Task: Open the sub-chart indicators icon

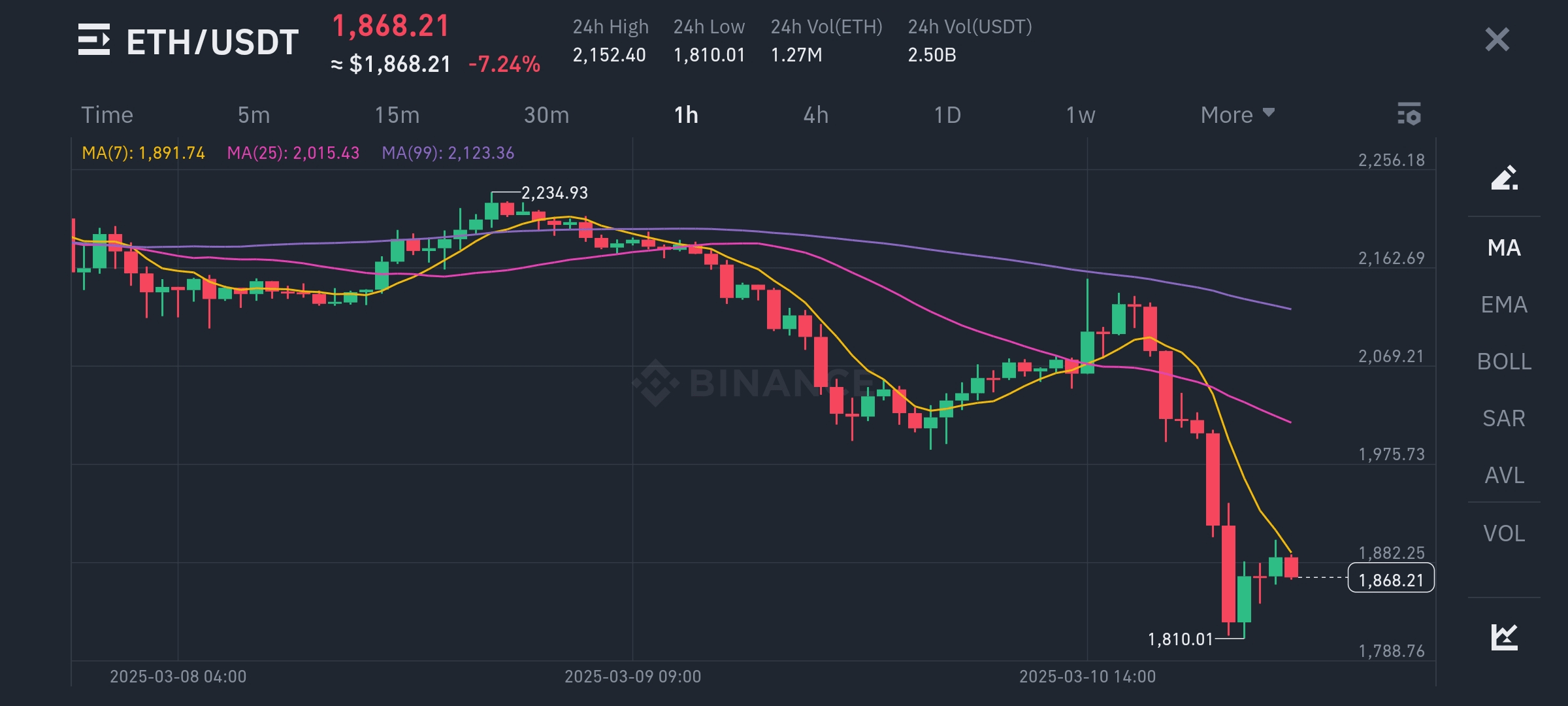Action: pyautogui.click(x=1504, y=637)
